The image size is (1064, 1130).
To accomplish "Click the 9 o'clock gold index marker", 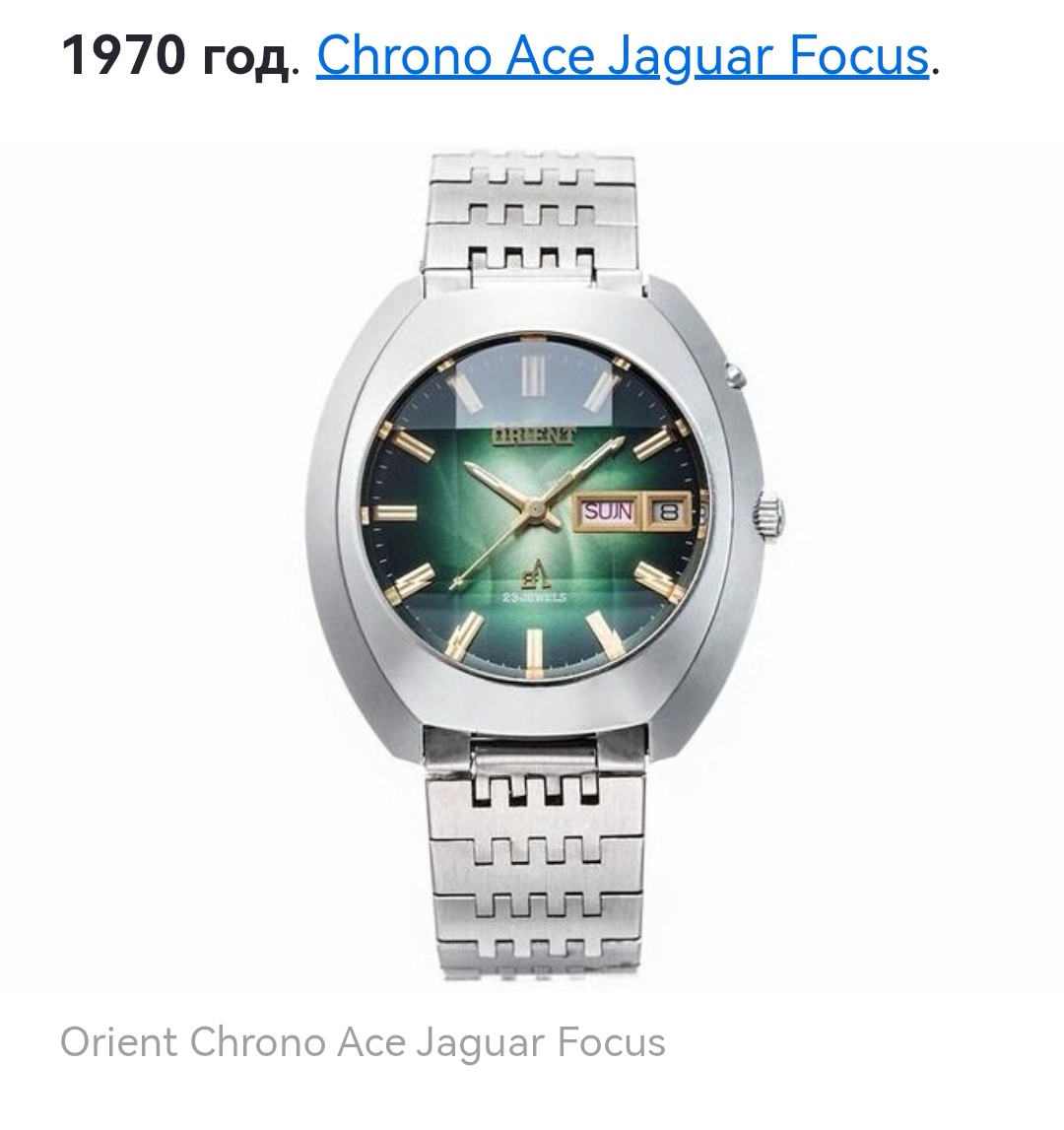I will pos(393,514).
